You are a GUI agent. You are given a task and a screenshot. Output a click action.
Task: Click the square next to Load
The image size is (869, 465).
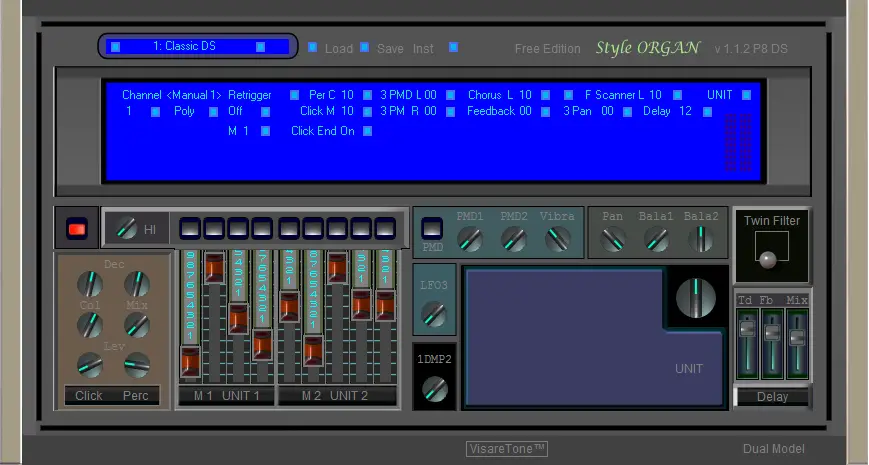313,47
